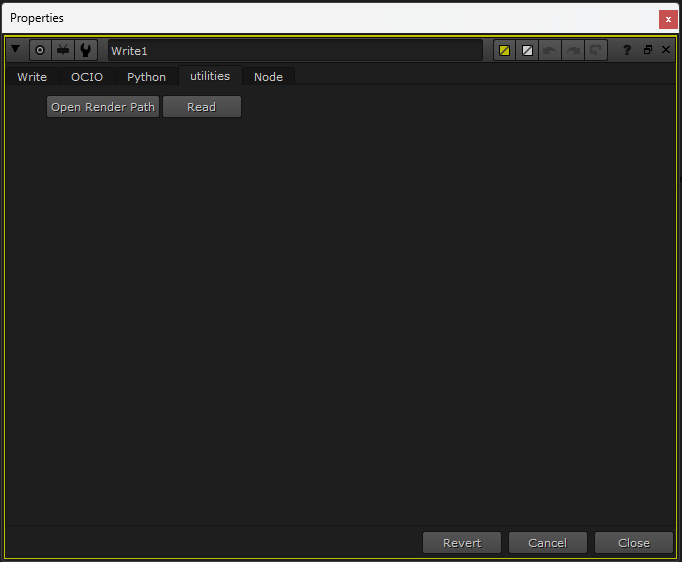Click the undo arrow icon
The height and width of the screenshot is (562, 682).
tap(550, 50)
